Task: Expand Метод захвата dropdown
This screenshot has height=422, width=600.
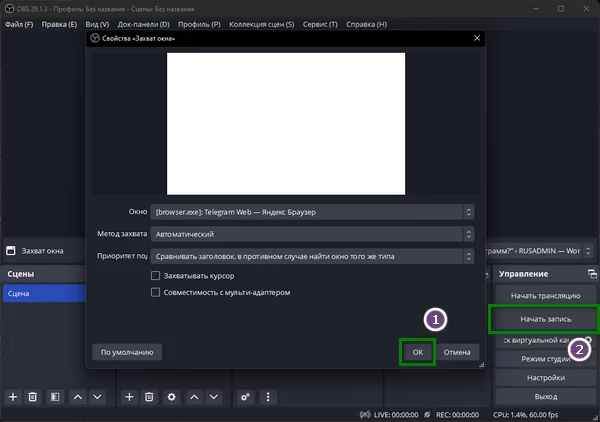Action: [x=312, y=234]
